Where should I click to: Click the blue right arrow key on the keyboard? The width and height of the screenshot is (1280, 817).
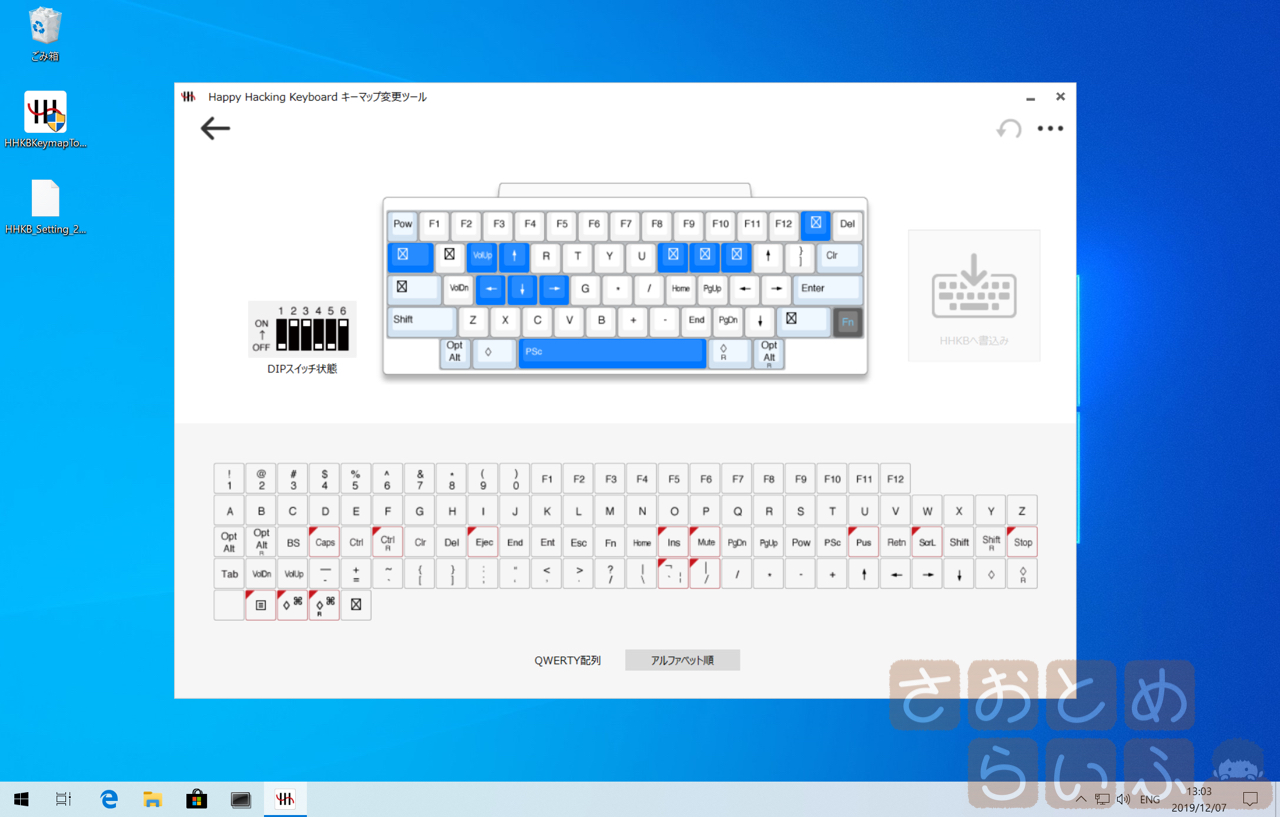point(554,289)
